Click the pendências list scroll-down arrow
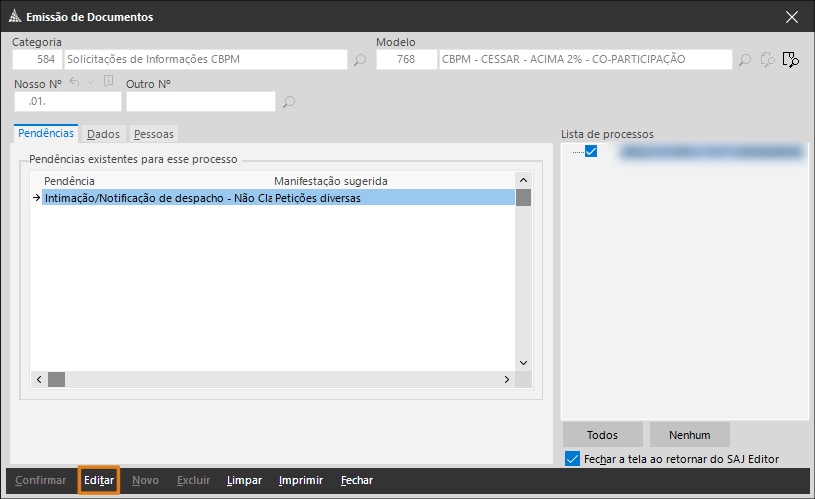 [x=523, y=363]
